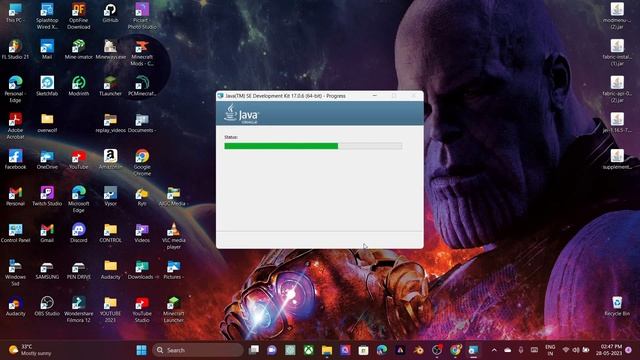Select the Twitch Studio desktop icon
Screen dimensions: 640x360
pyautogui.click(x=47, y=196)
